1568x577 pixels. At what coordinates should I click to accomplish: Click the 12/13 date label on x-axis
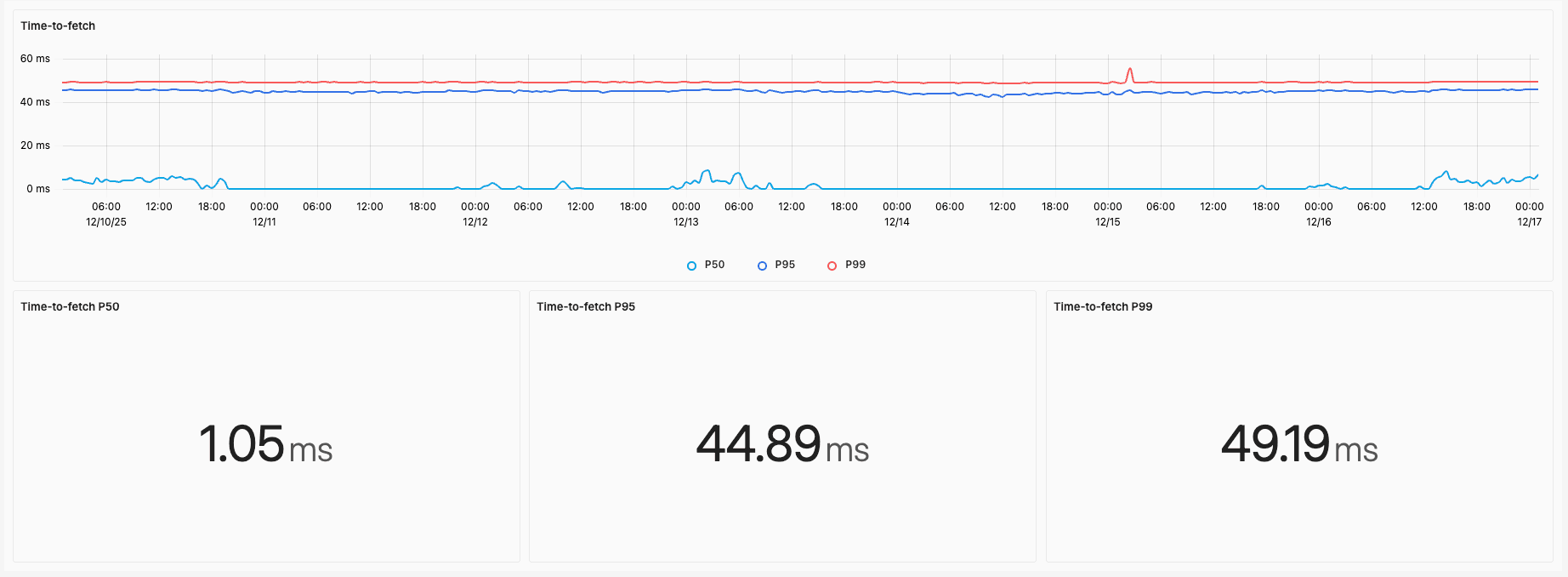point(685,222)
